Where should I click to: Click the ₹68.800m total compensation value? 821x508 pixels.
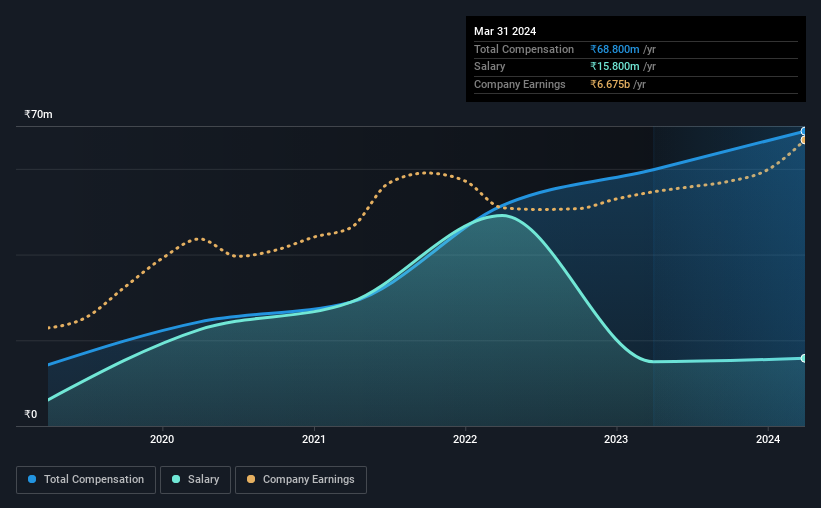point(615,49)
